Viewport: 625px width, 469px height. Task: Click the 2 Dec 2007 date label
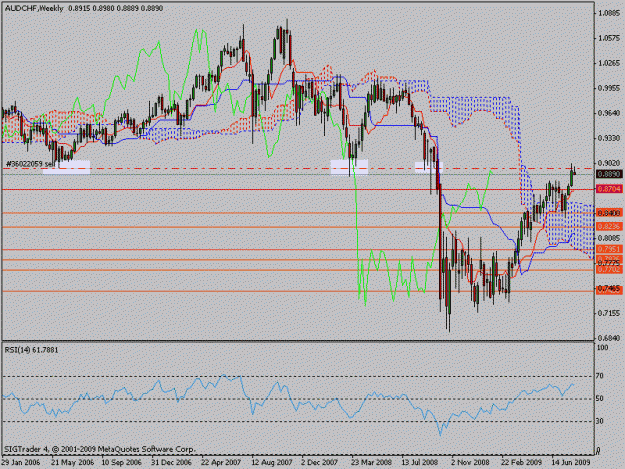320,463
